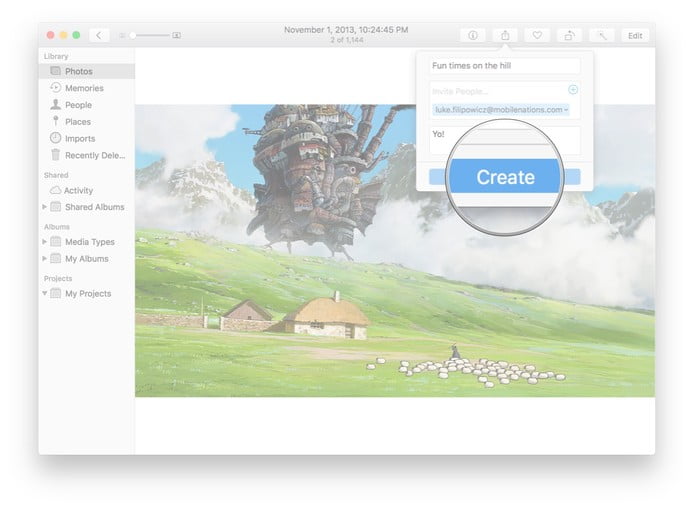Maximize the window with the green button

pyautogui.click(x=76, y=35)
